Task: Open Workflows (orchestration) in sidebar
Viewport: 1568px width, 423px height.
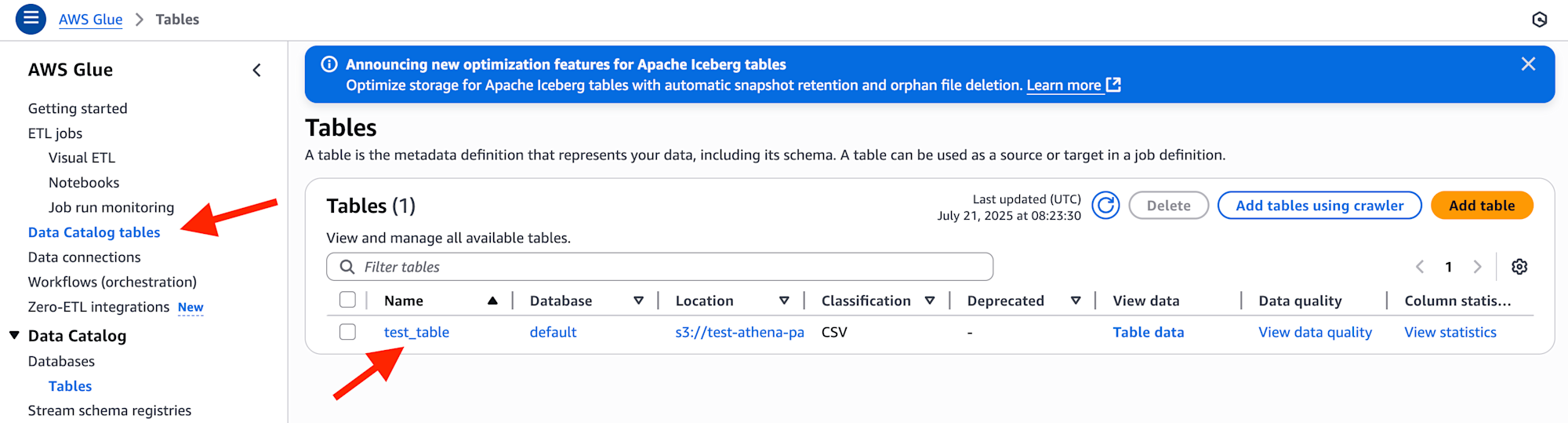Action: pyautogui.click(x=112, y=282)
